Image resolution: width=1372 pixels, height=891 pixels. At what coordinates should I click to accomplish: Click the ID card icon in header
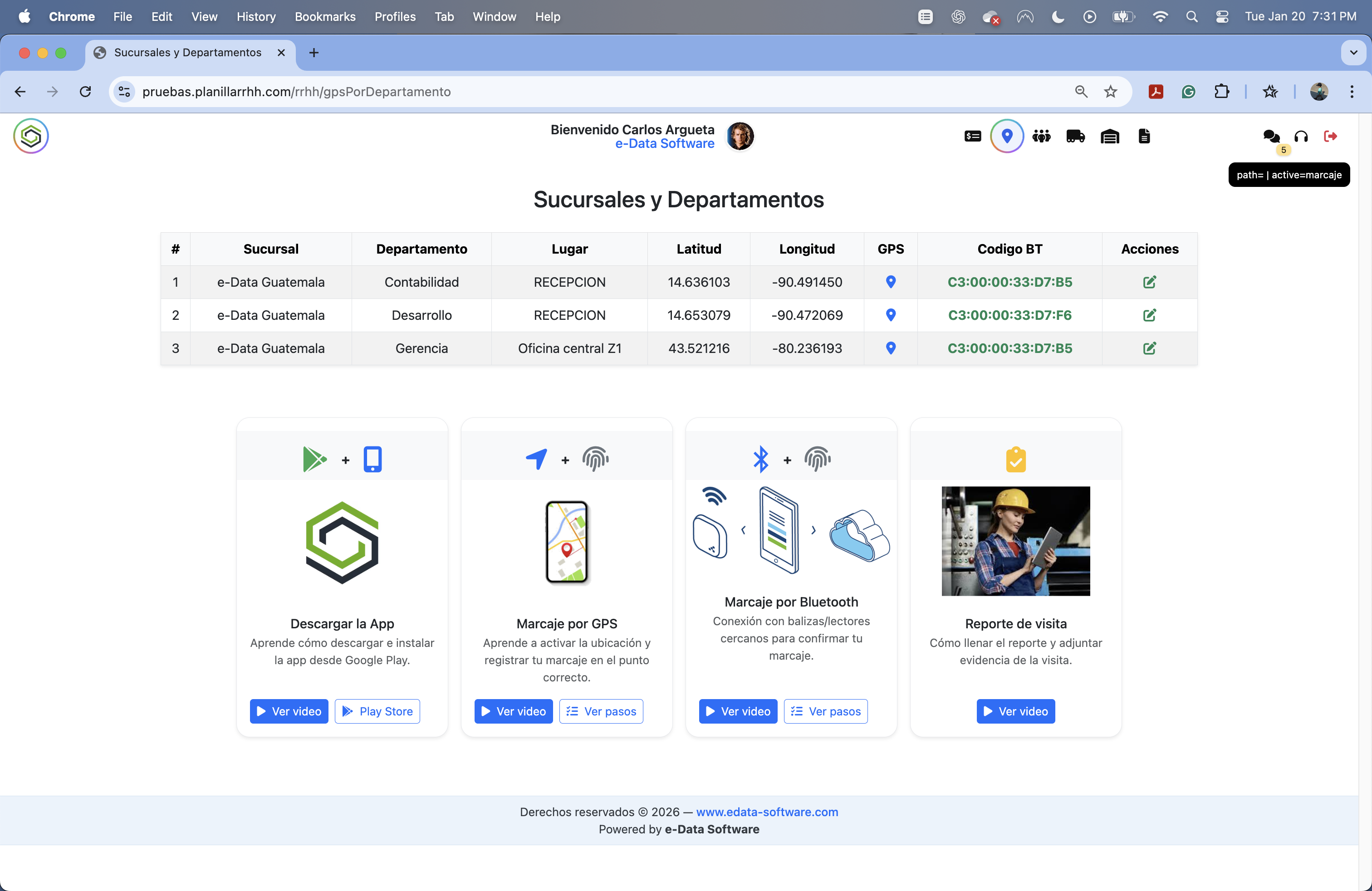(x=972, y=137)
